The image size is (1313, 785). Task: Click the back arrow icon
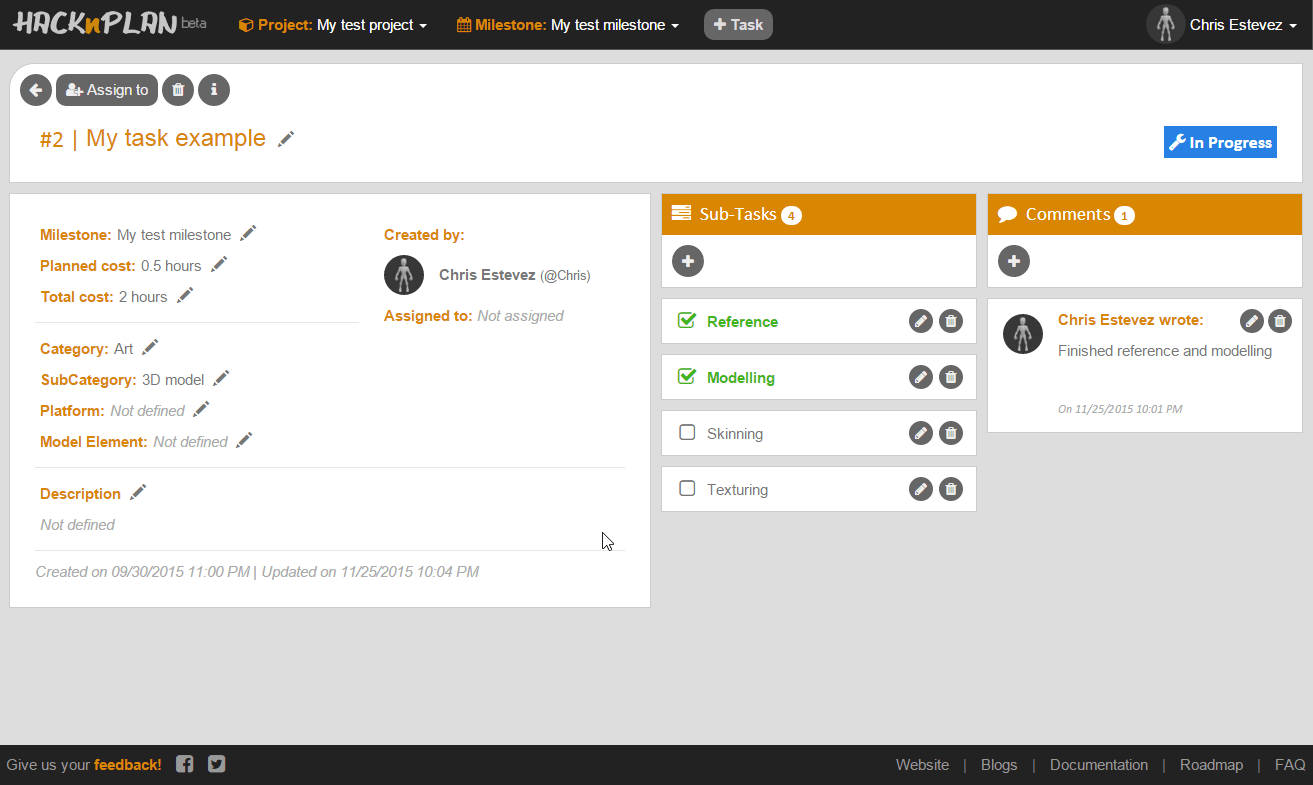[x=36, y=90]
